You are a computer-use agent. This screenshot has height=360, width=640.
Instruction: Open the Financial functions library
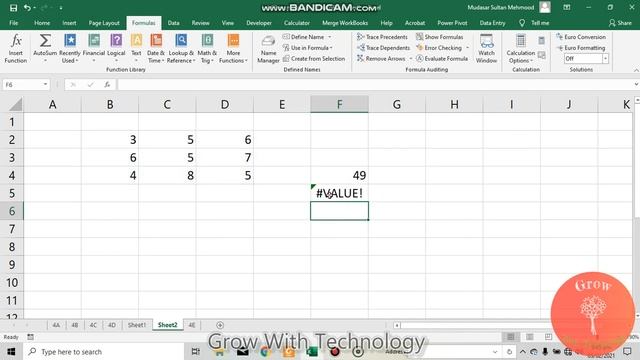(94, 48)
